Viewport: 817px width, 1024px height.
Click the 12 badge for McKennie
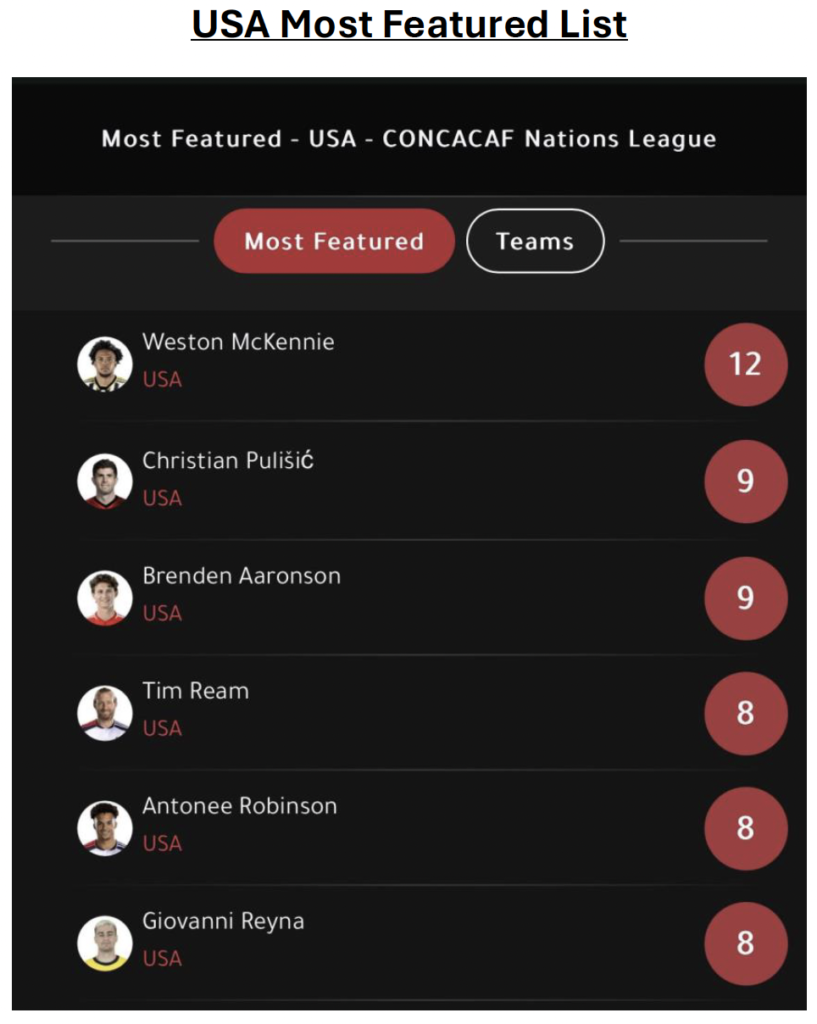point(746,364)
